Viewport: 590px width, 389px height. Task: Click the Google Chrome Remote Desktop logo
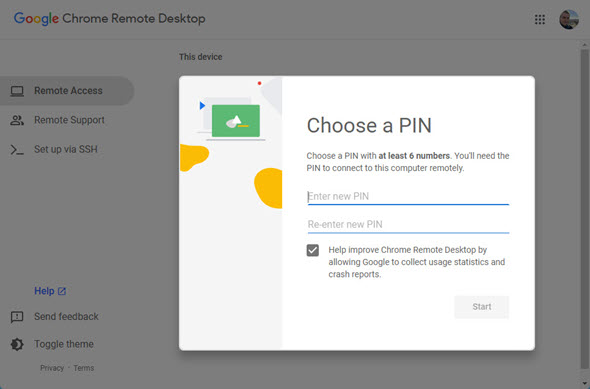pyautogui.click(x=109, y=18)
